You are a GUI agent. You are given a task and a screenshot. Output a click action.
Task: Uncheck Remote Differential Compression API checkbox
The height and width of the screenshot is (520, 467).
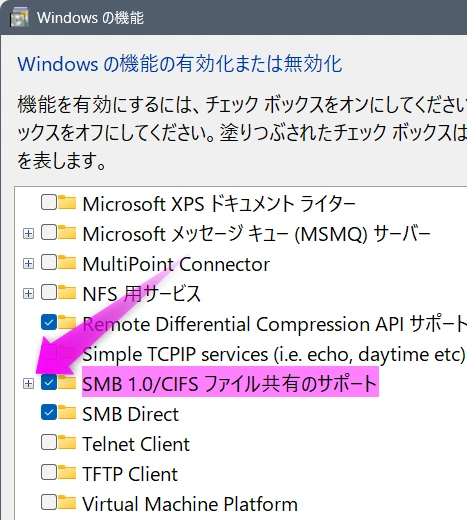click(49, 323)
